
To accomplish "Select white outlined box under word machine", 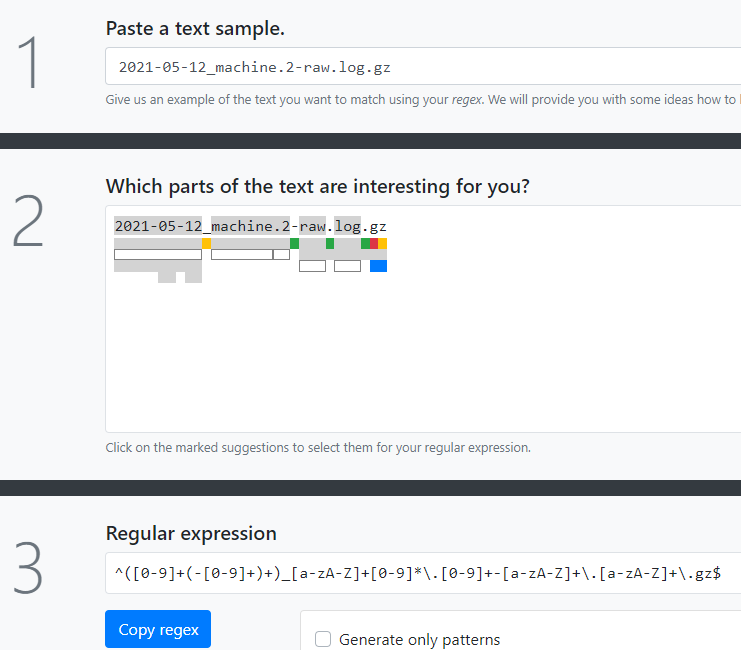I will pos(241,254).
